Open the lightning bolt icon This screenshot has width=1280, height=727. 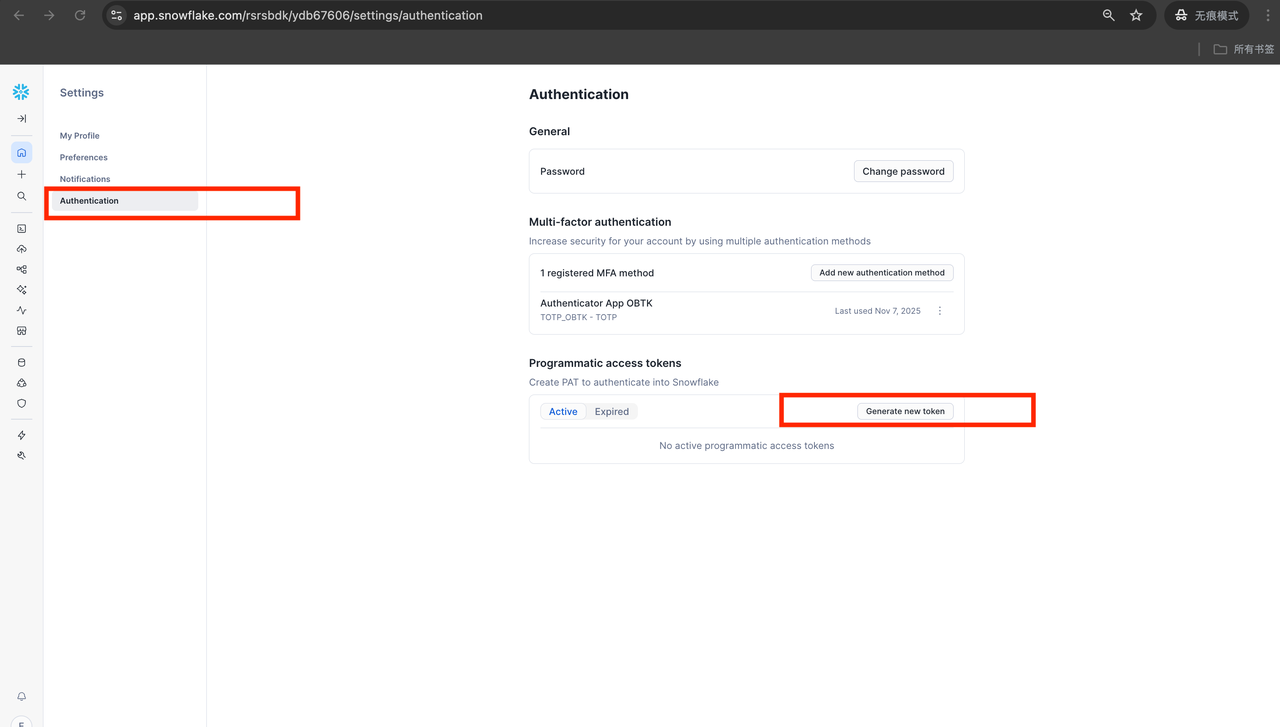[x=21, y=435]
